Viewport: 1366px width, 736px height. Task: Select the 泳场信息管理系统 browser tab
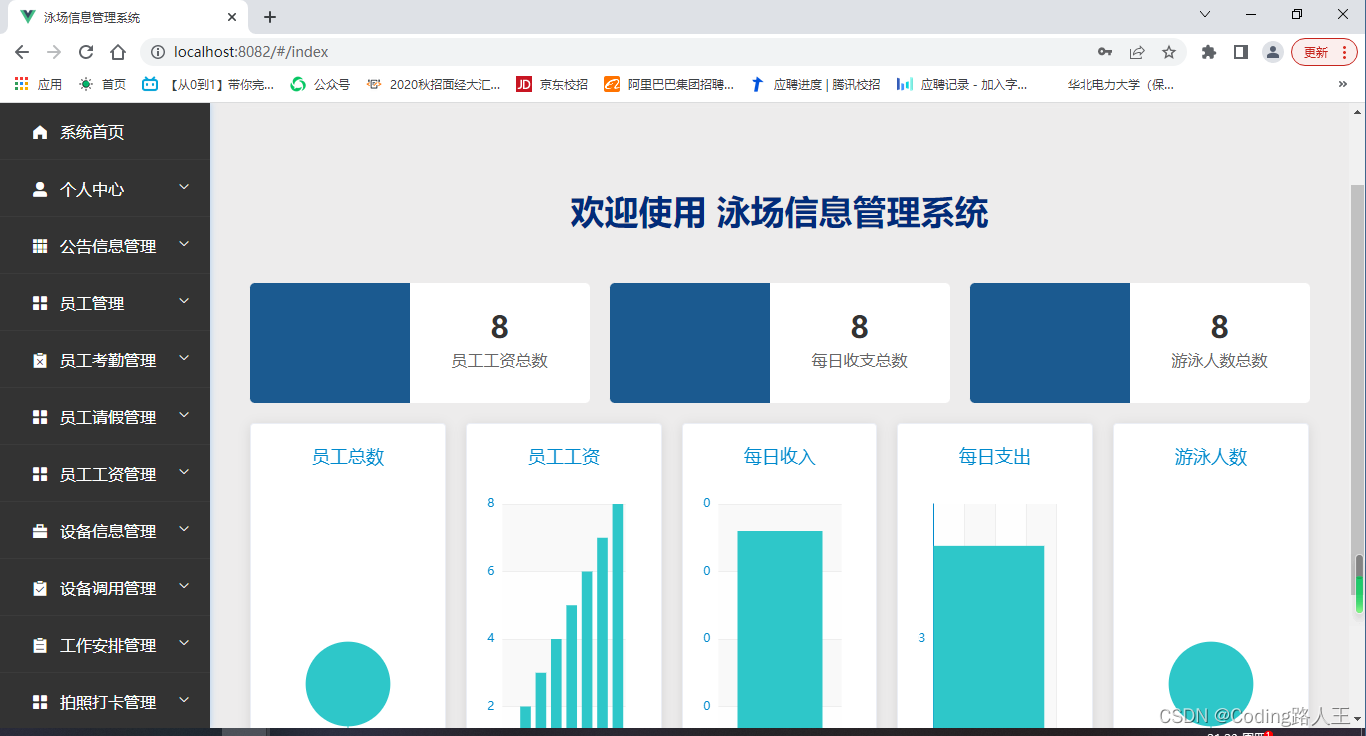tap(128, 17)
